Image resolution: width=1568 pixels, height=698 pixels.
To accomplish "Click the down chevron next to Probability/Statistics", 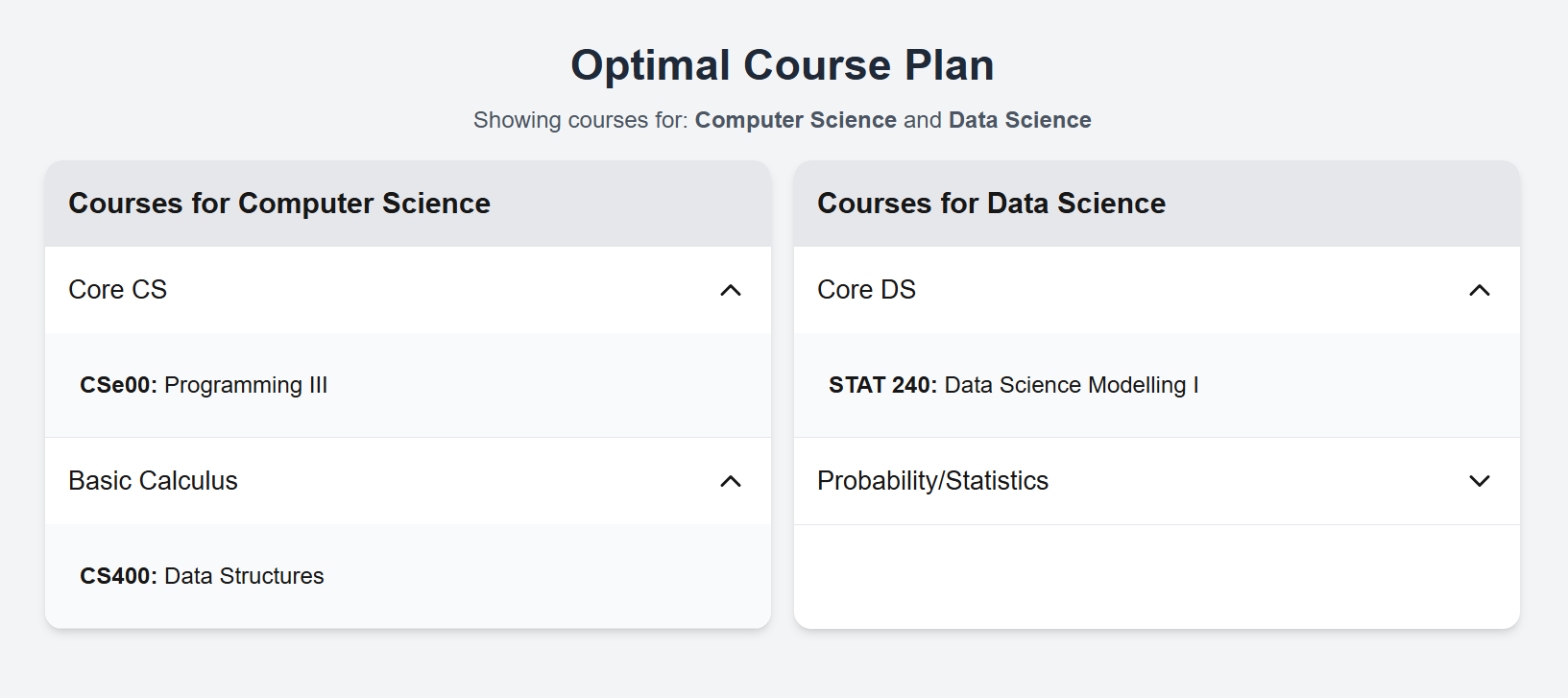I will click(1480, 481).
